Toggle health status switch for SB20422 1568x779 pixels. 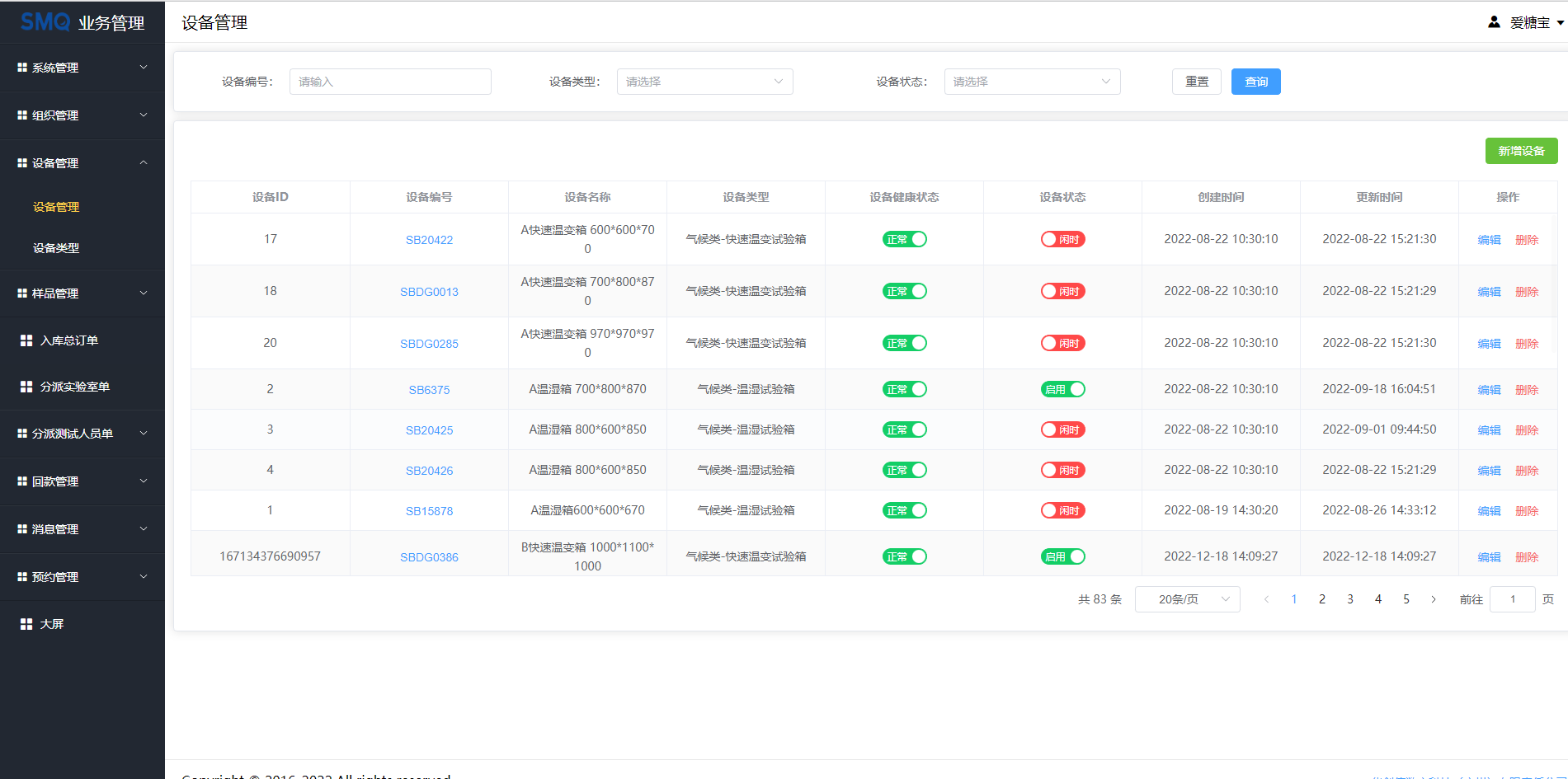(905, 239)
